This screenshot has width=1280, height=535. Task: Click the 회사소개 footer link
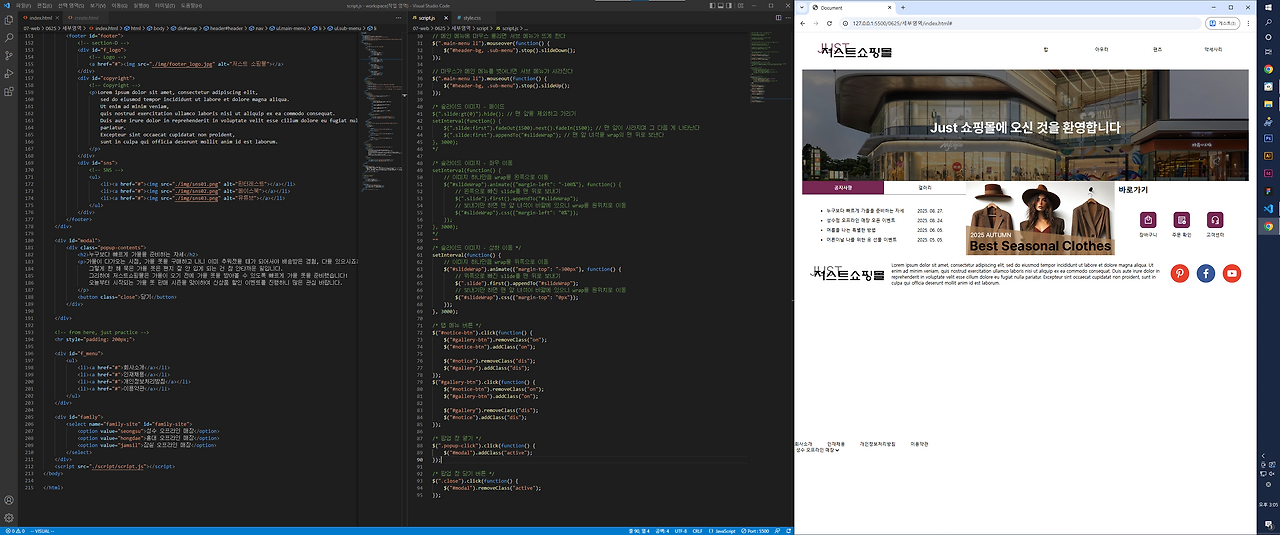tap(805, 443)
